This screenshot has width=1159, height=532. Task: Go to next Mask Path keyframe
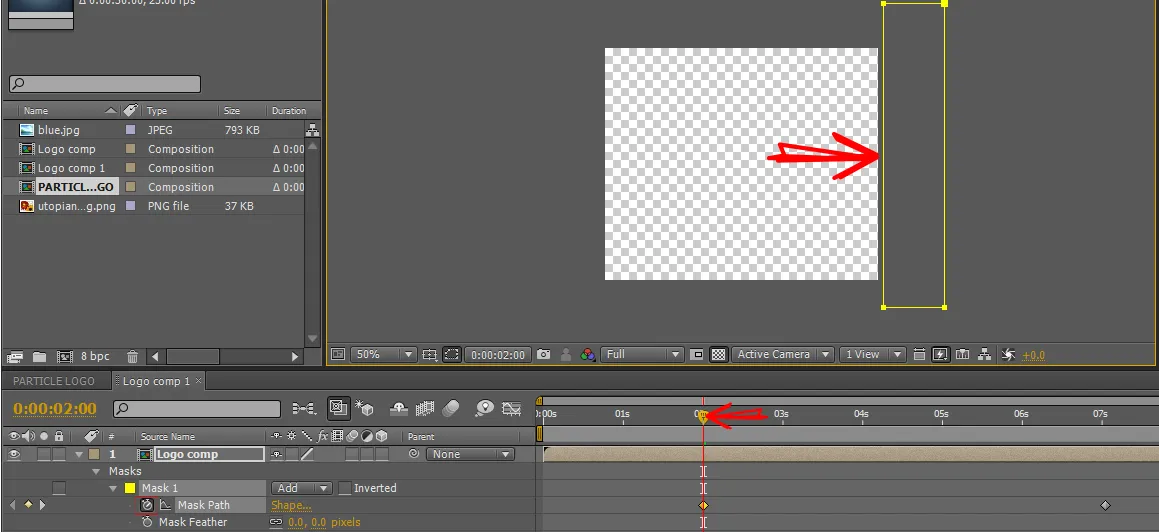[42, 505]
